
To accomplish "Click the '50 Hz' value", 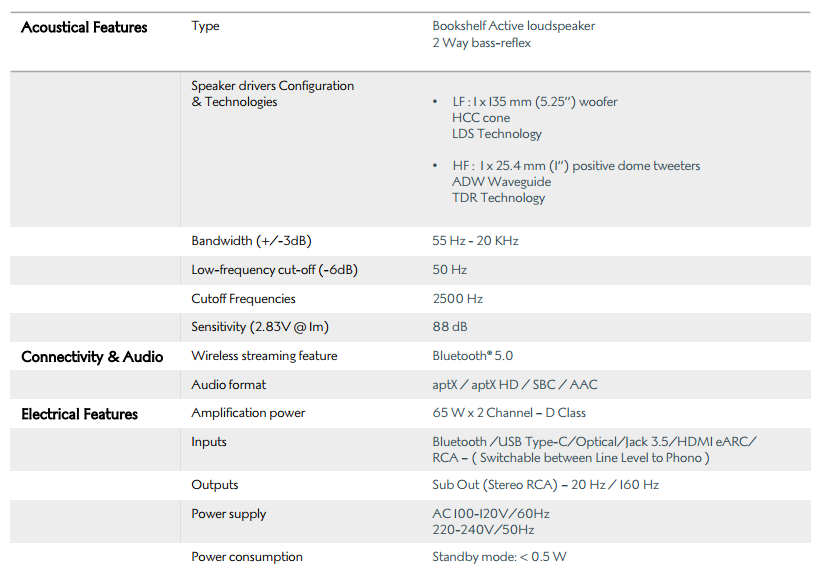I will point(449,269).
